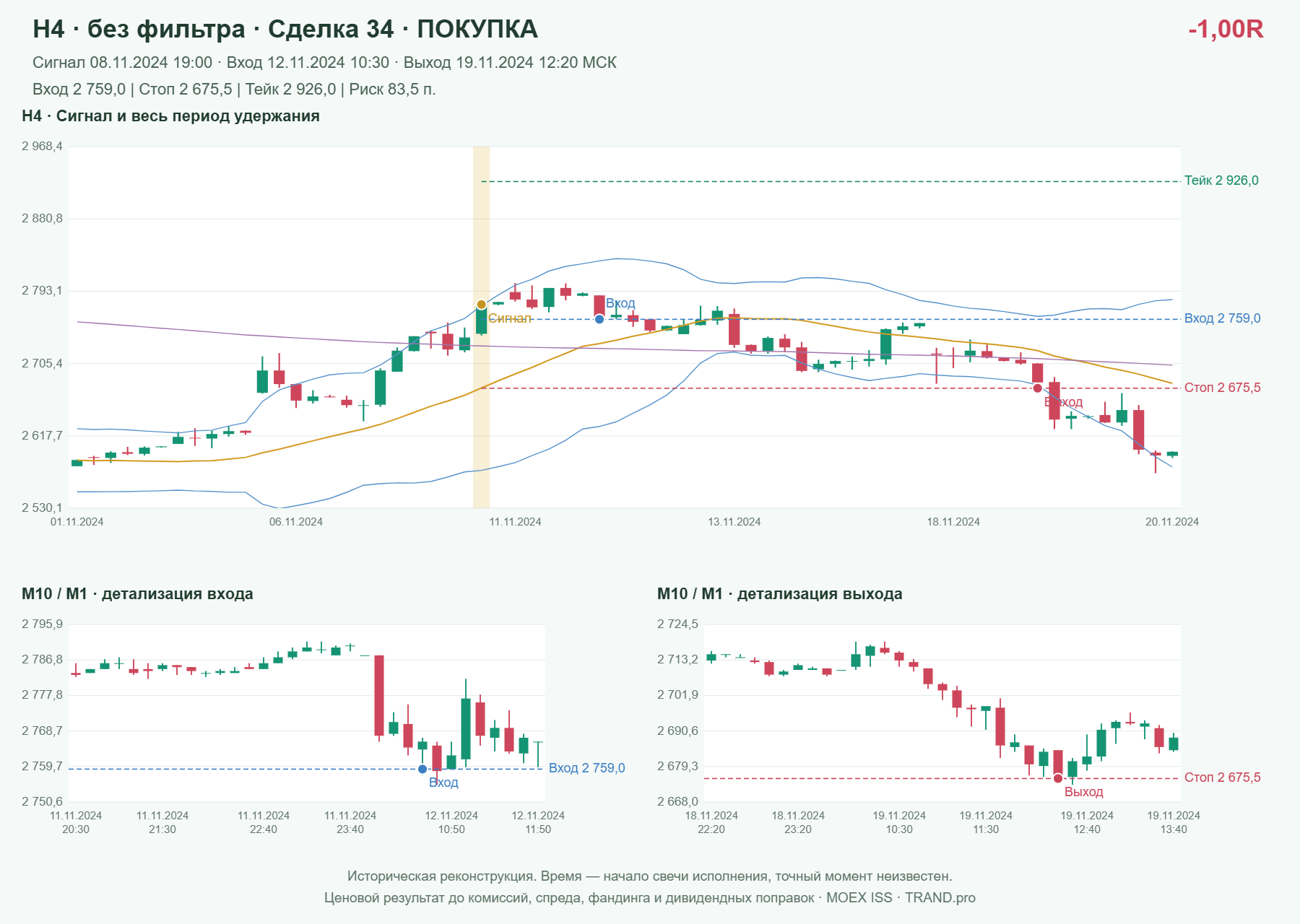
Task: Click the 19.11.2024 12:40 time label
Action: coord(1087,822)
